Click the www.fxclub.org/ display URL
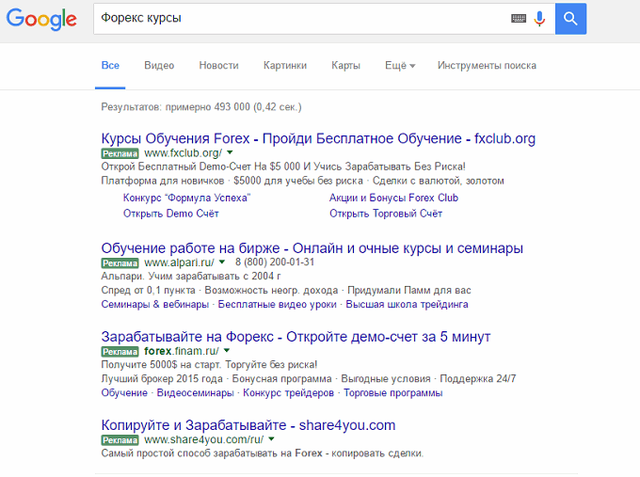The image size is (640, 477). 183,153
